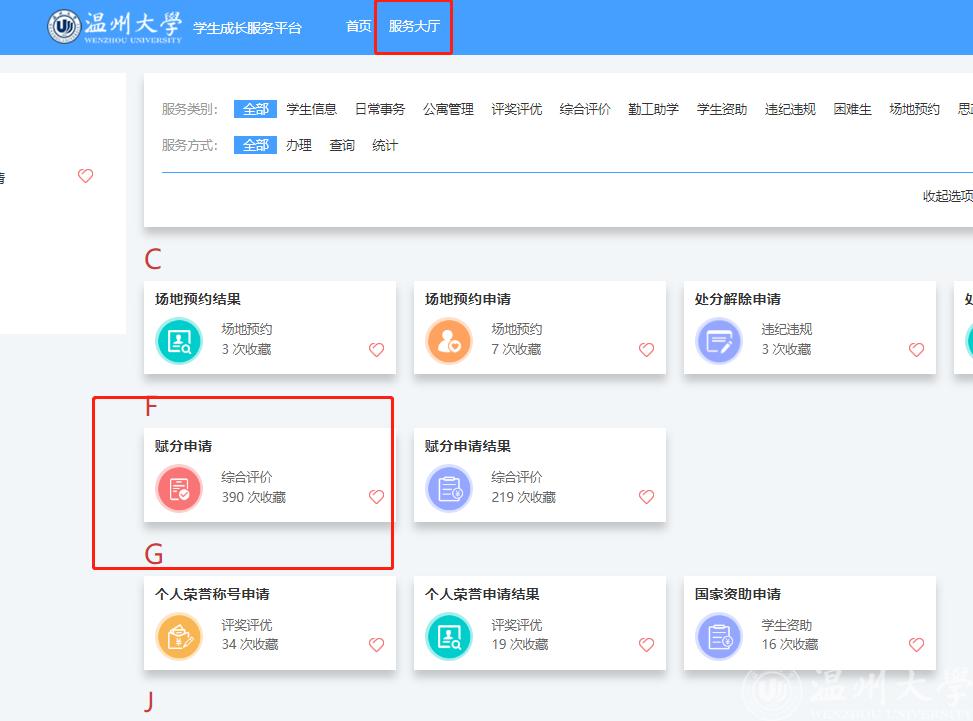Collapse filter options via 收起选项
Image resolution: width=973 pixels, height=721 pixels.
click(x=946, y=196)
